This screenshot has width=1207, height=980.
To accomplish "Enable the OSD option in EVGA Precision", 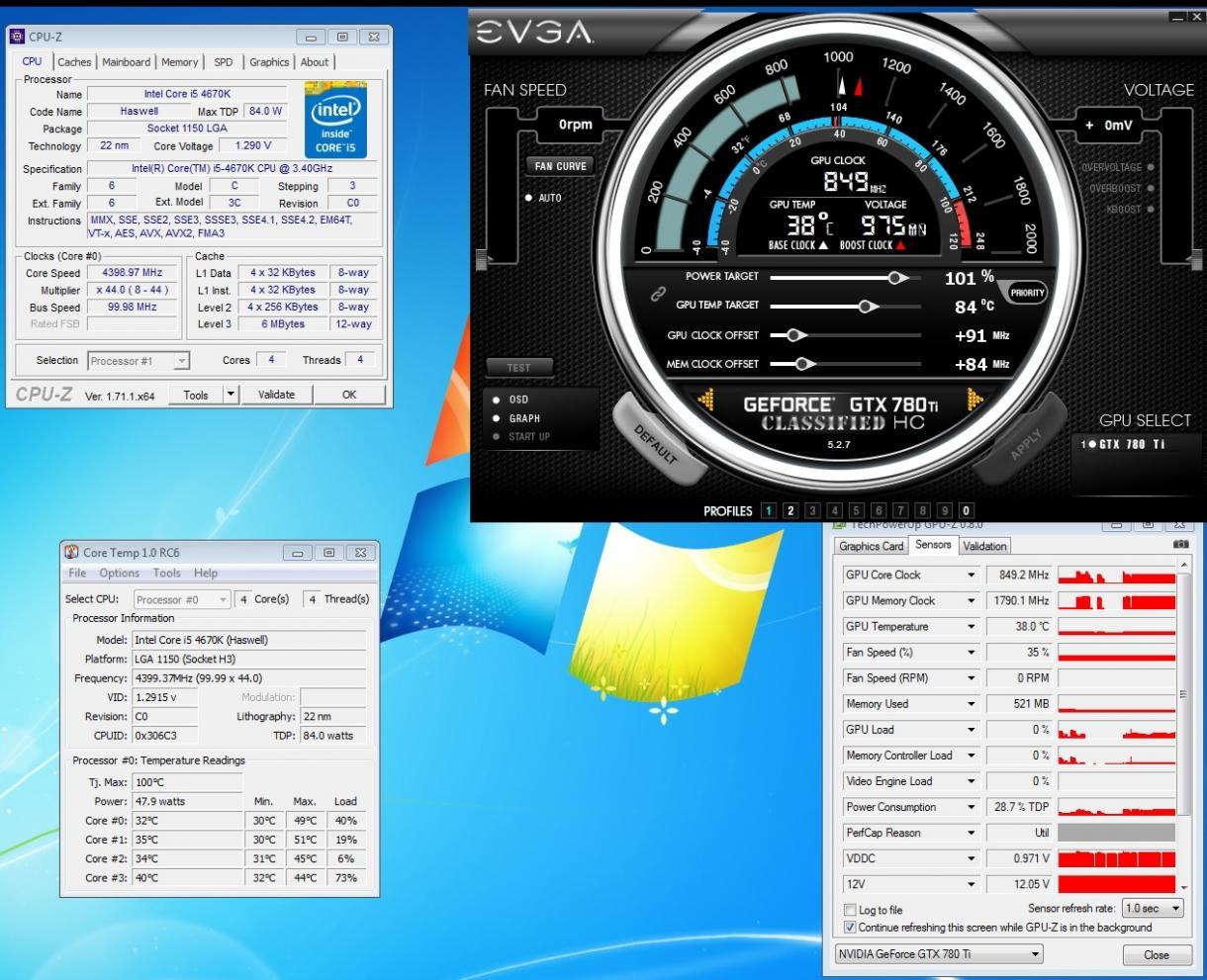I will [x=511, y=400].
